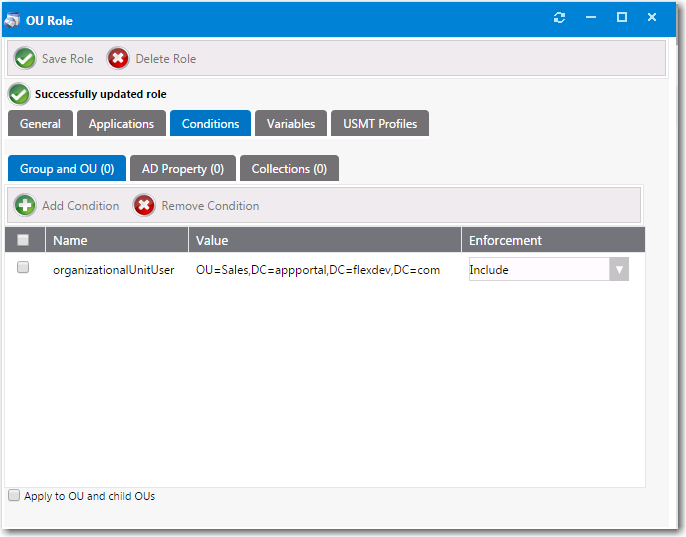This screenshot has width=686, height=537.
Task: Click the OU=Sales value cell
Action: [x=318, y=270]
